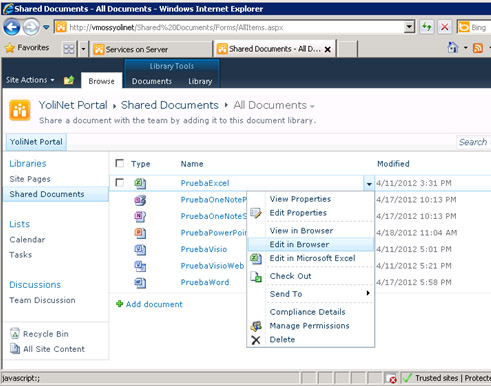Open Discussions heading link

[x=35, y=285]
